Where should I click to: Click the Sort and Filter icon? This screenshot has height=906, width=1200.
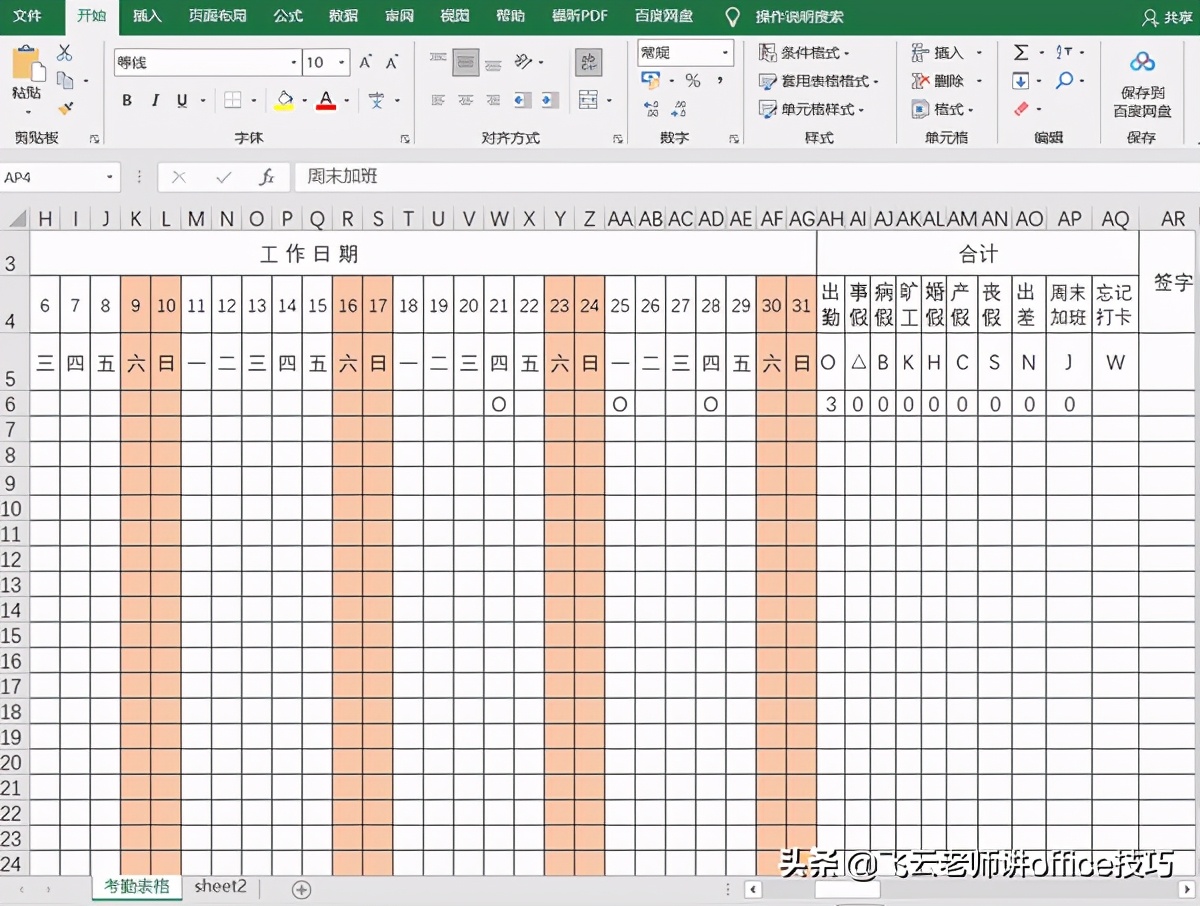point(1064,53)
